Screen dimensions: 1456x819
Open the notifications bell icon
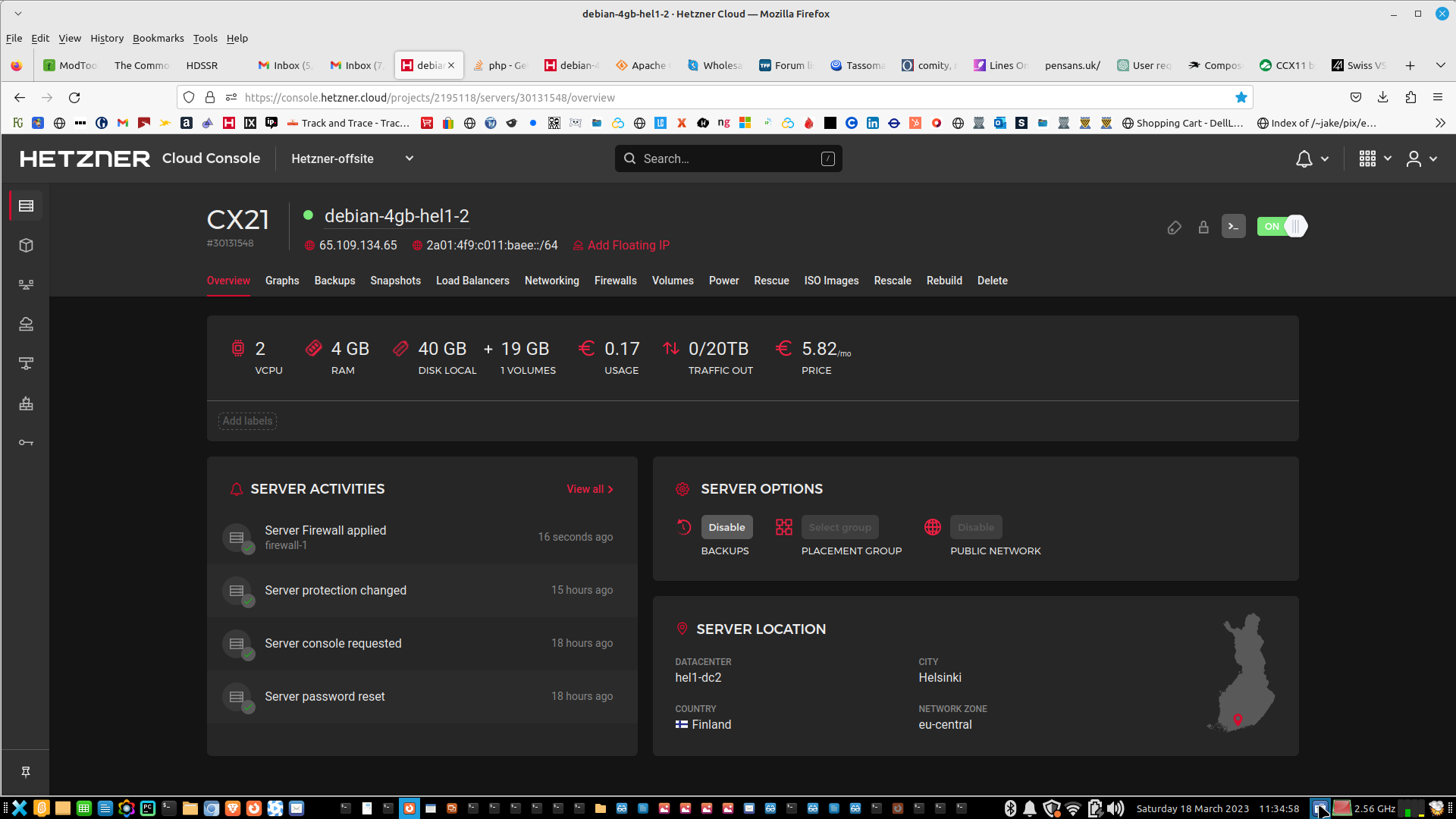point(1304,159)
